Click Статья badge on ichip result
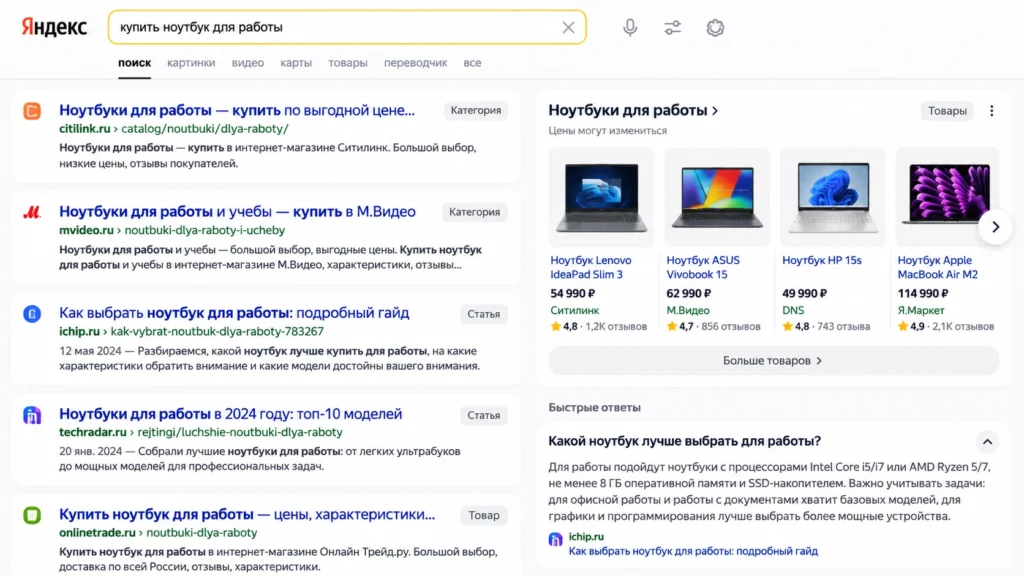The width and height of the screenshot is (1024, 576). coord(483,314)
